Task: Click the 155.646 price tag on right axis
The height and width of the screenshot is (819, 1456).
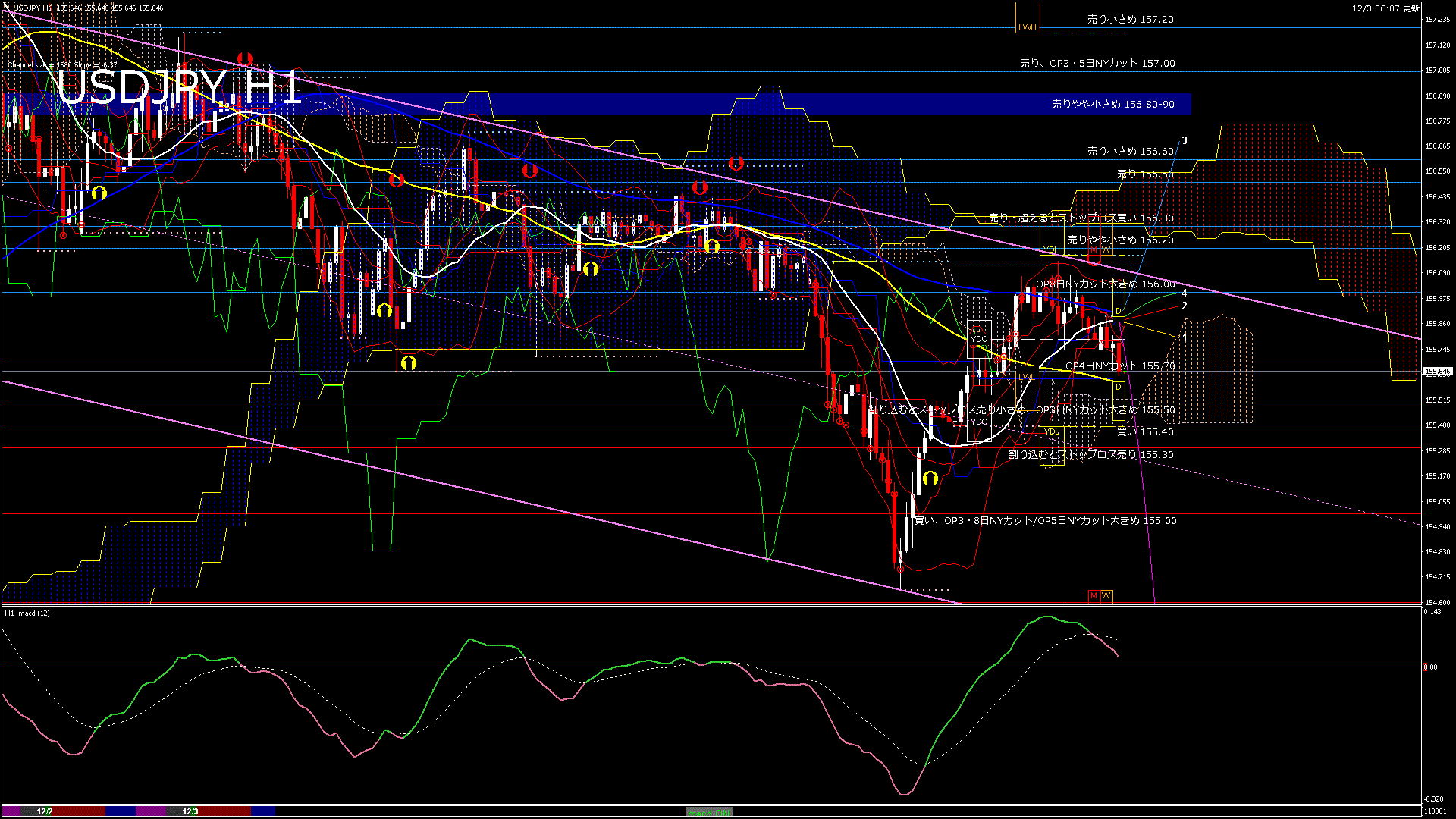Action: (1439, 371)
